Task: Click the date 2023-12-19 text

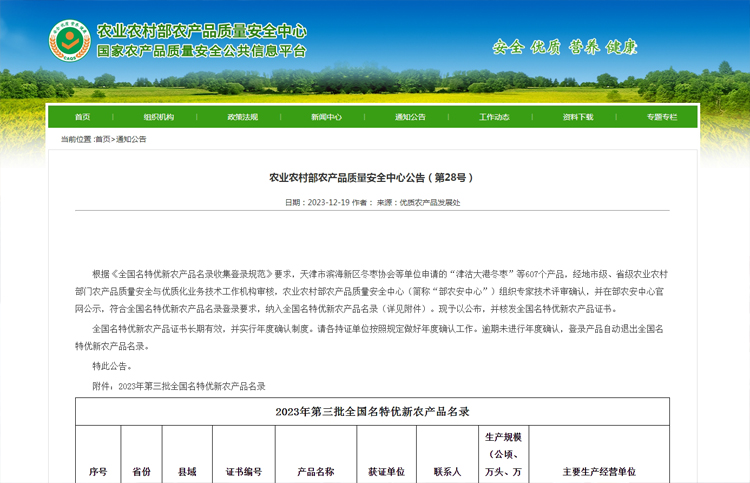Action: tap(329, 202)
